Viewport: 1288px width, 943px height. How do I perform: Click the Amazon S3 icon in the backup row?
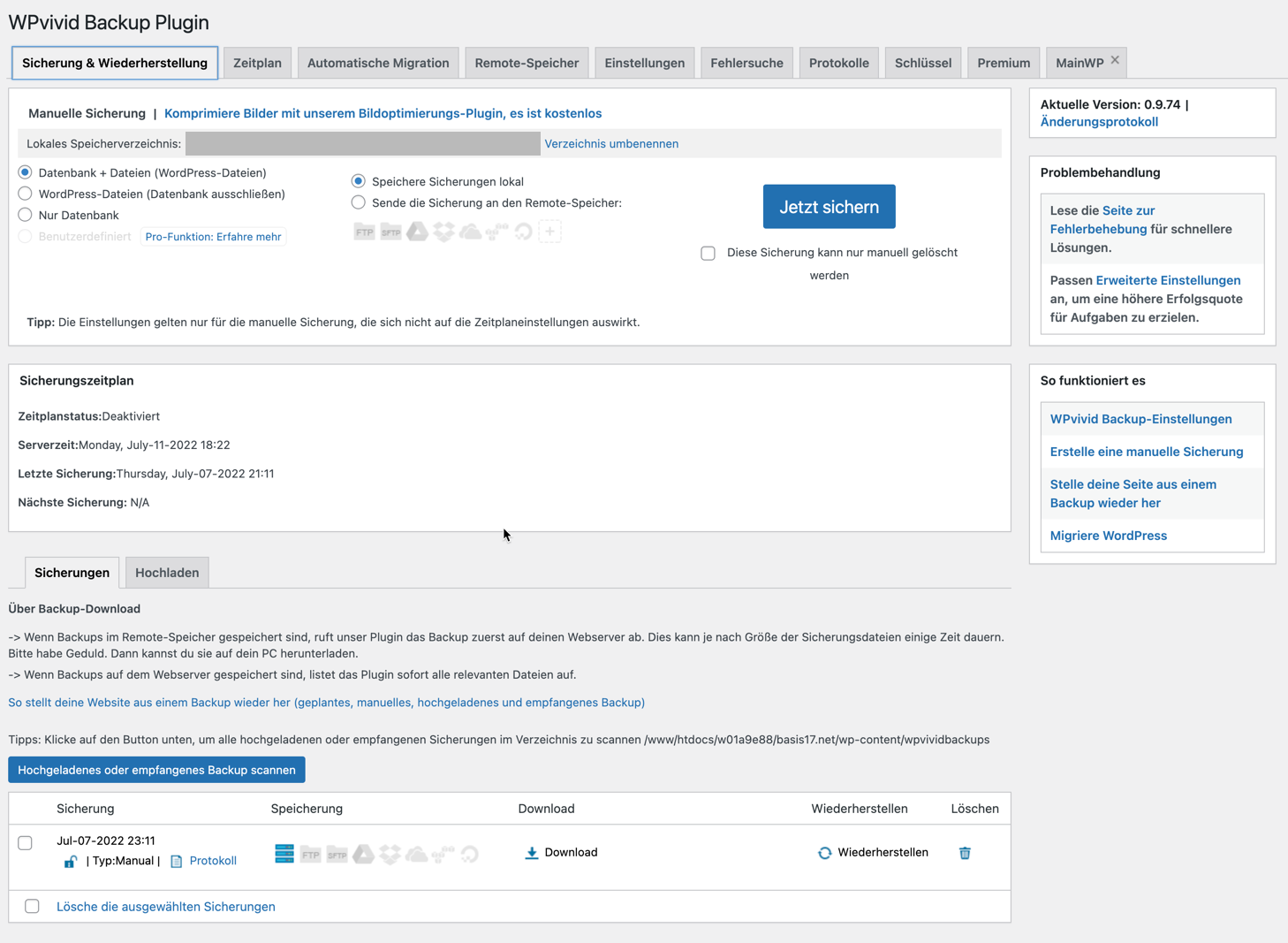pos(443,854)
